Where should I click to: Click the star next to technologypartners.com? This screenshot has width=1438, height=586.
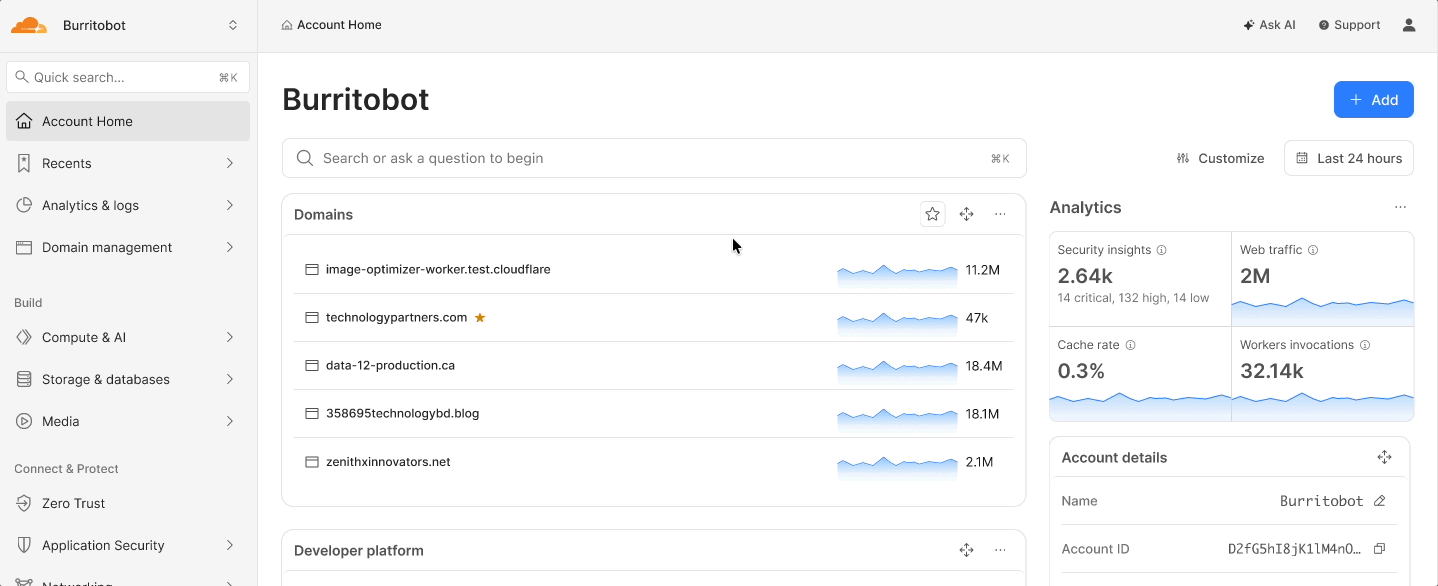480,318
